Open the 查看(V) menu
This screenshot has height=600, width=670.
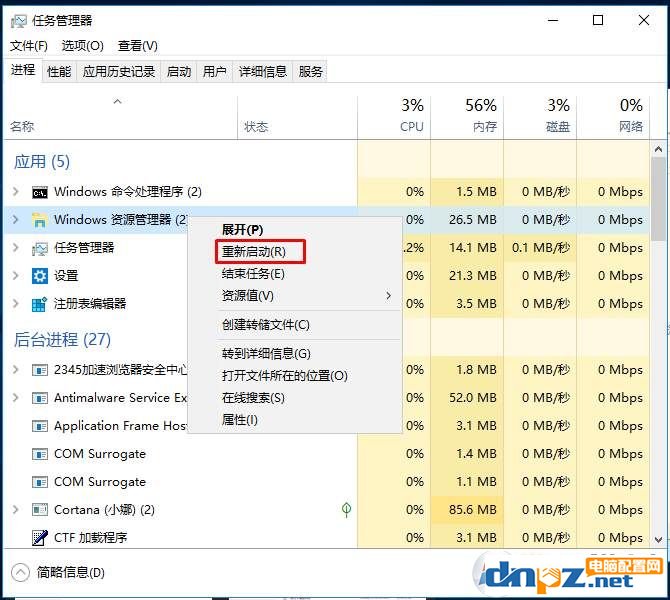[138, 46]
